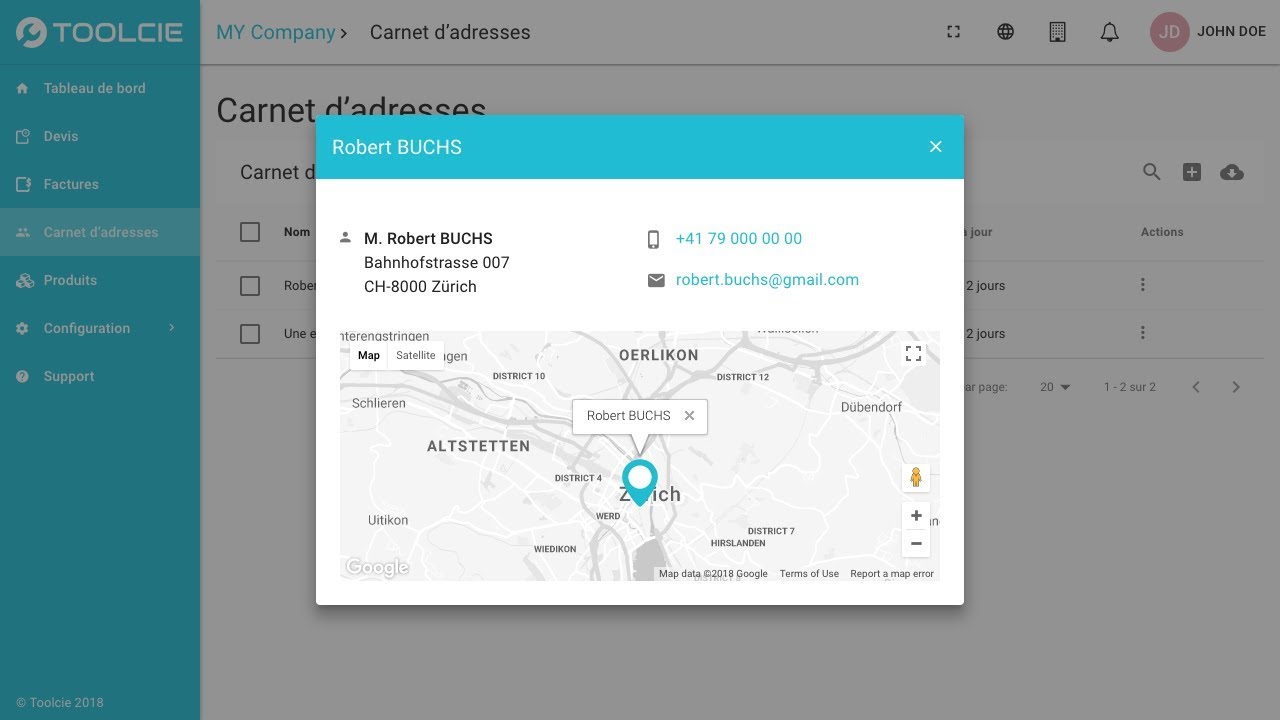Click the Actions column header

click(x=1162, y=232)
